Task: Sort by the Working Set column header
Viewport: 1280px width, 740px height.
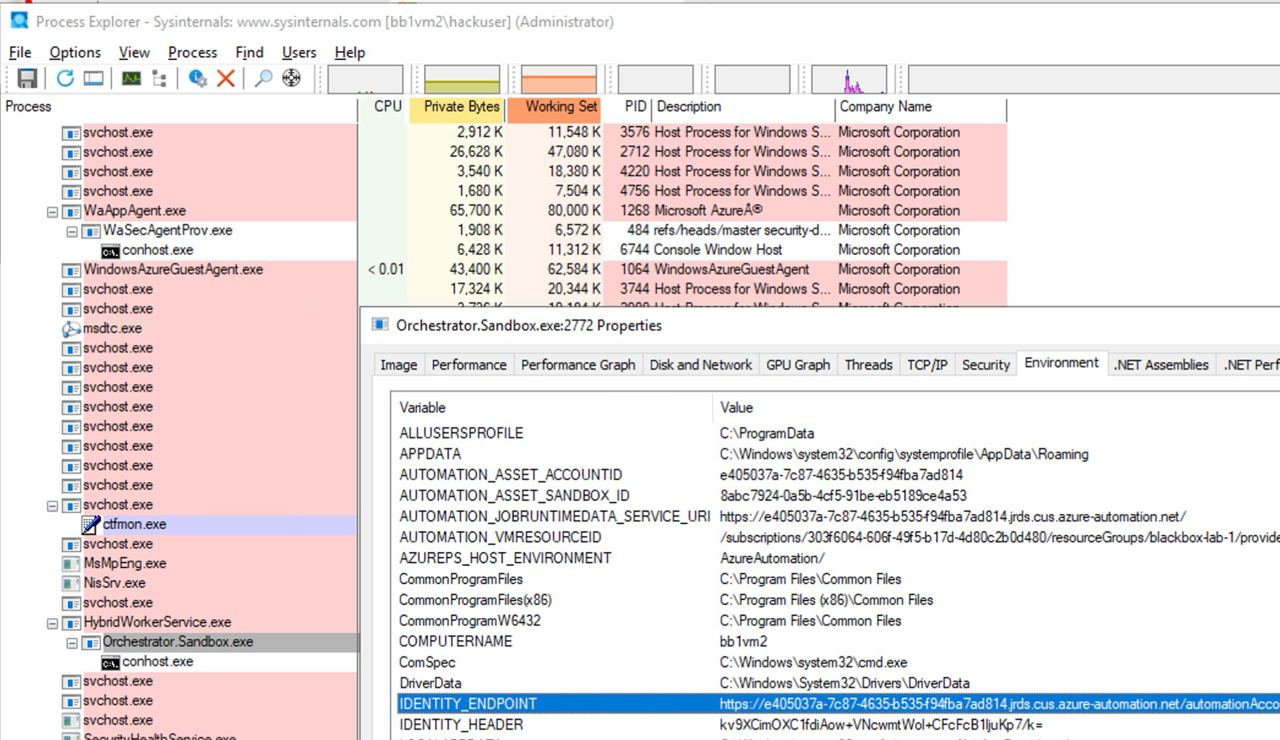Action: pyautogui.click(x=561, y=107)
